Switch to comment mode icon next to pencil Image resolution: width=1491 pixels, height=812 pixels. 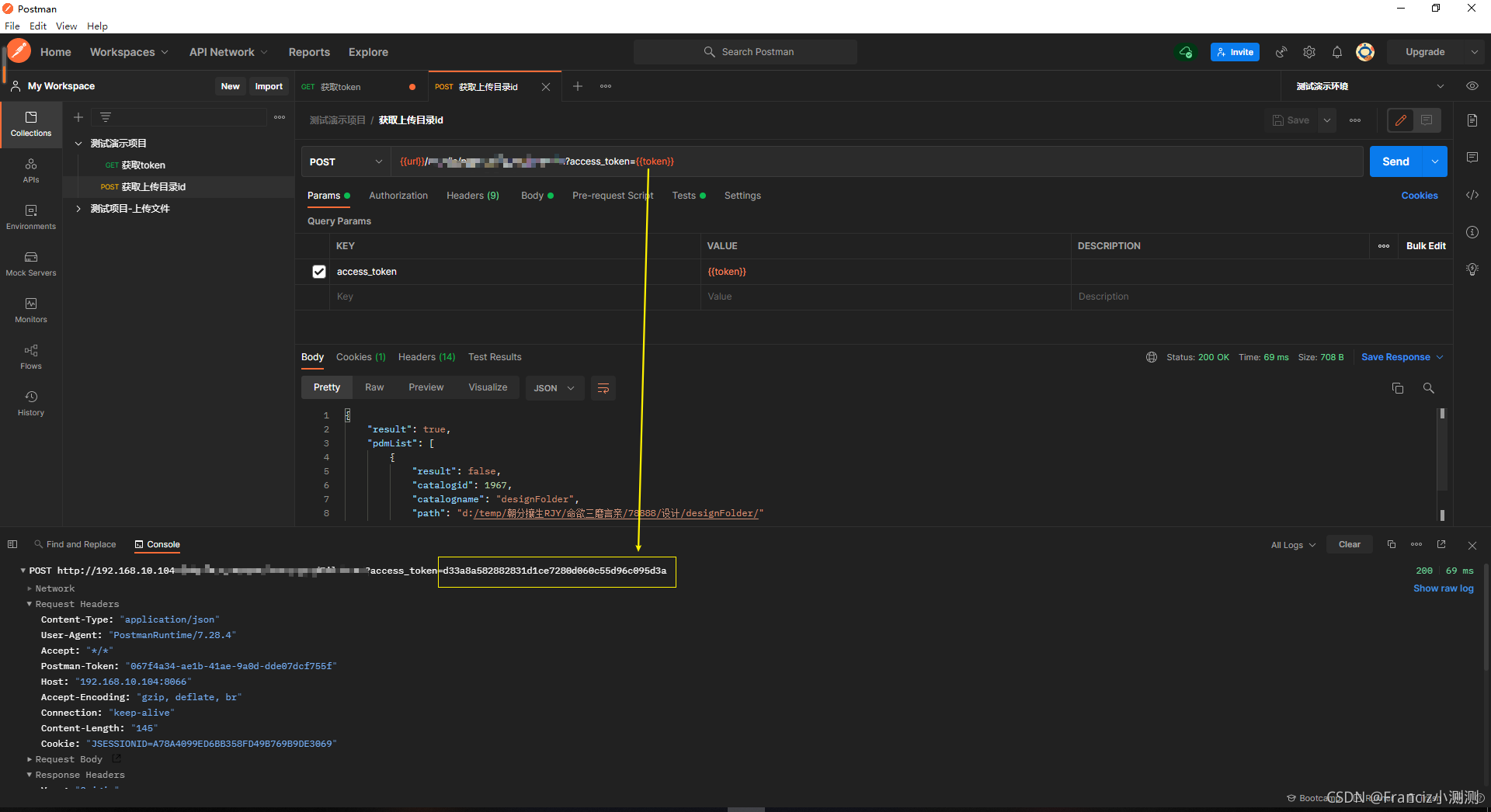coord(1427,120)
